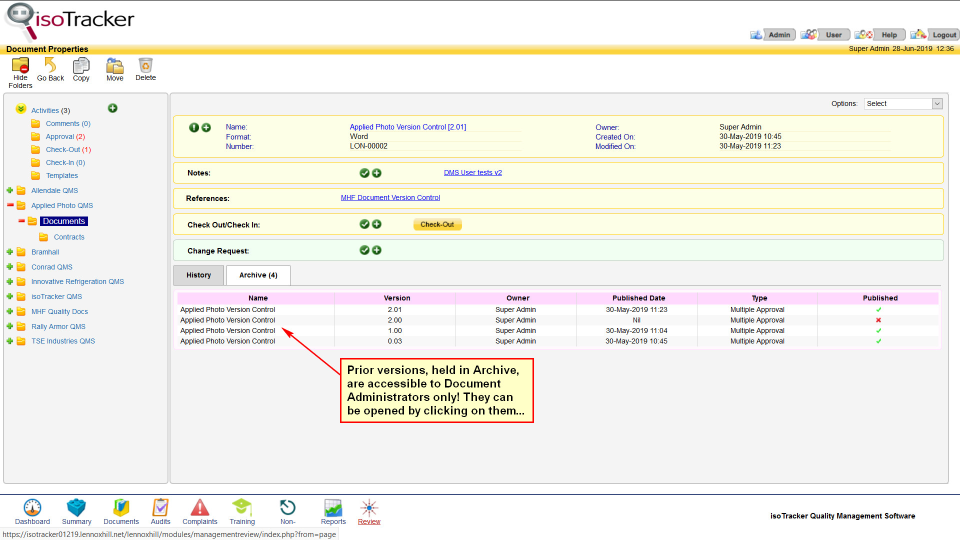Open the MHF Document Version Control link
960x540 pixels.
coord(390,198)
